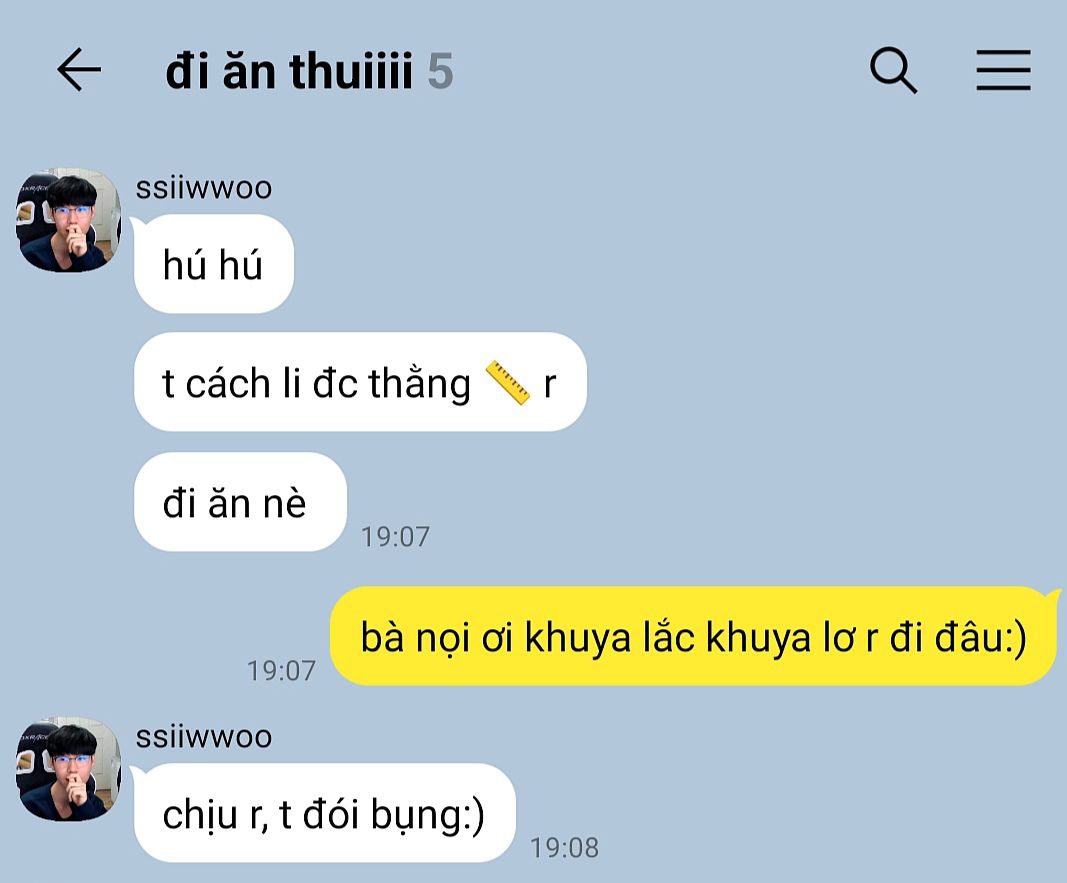The height and width of the screenshot is (883, 1067).
Task: Select the 'hú hú' message bubble
Action: [214, 264]
